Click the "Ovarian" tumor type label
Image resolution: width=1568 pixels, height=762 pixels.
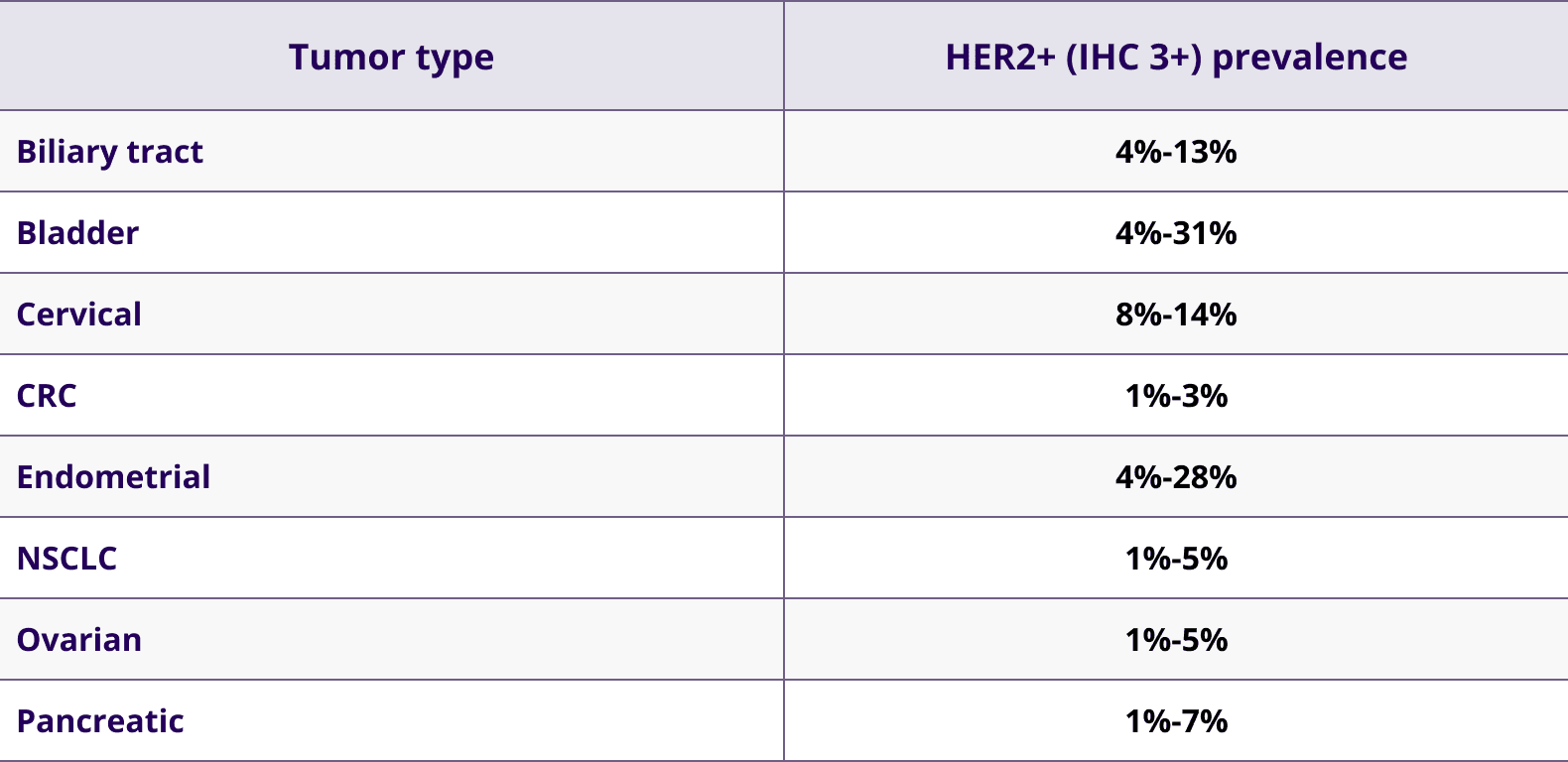point(79,640)
